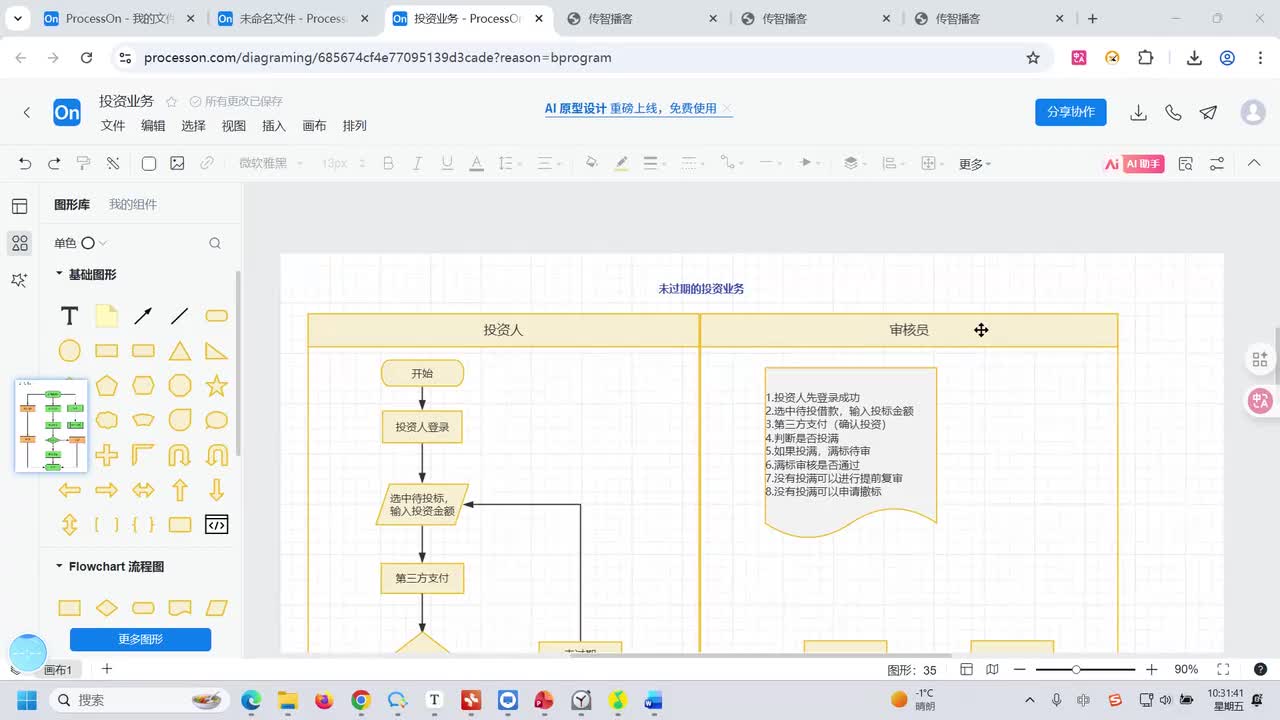This screenshot has height=720, width=1280.
Task: Open the 编辑 menu
Action: 153,126
